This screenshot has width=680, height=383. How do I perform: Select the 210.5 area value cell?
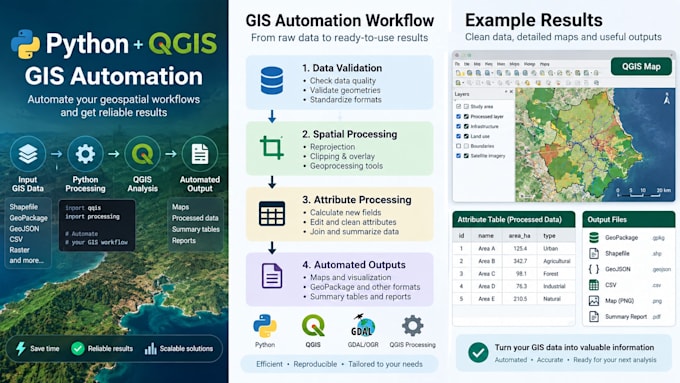point(520,299)
